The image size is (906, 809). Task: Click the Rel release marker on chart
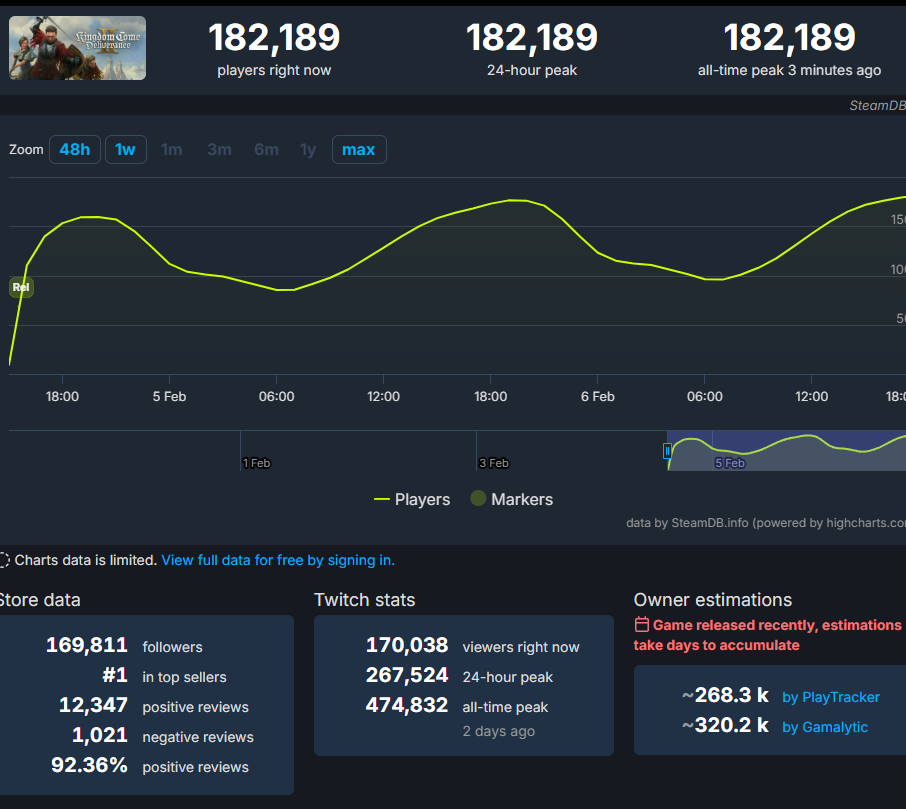tap(21, 287)
